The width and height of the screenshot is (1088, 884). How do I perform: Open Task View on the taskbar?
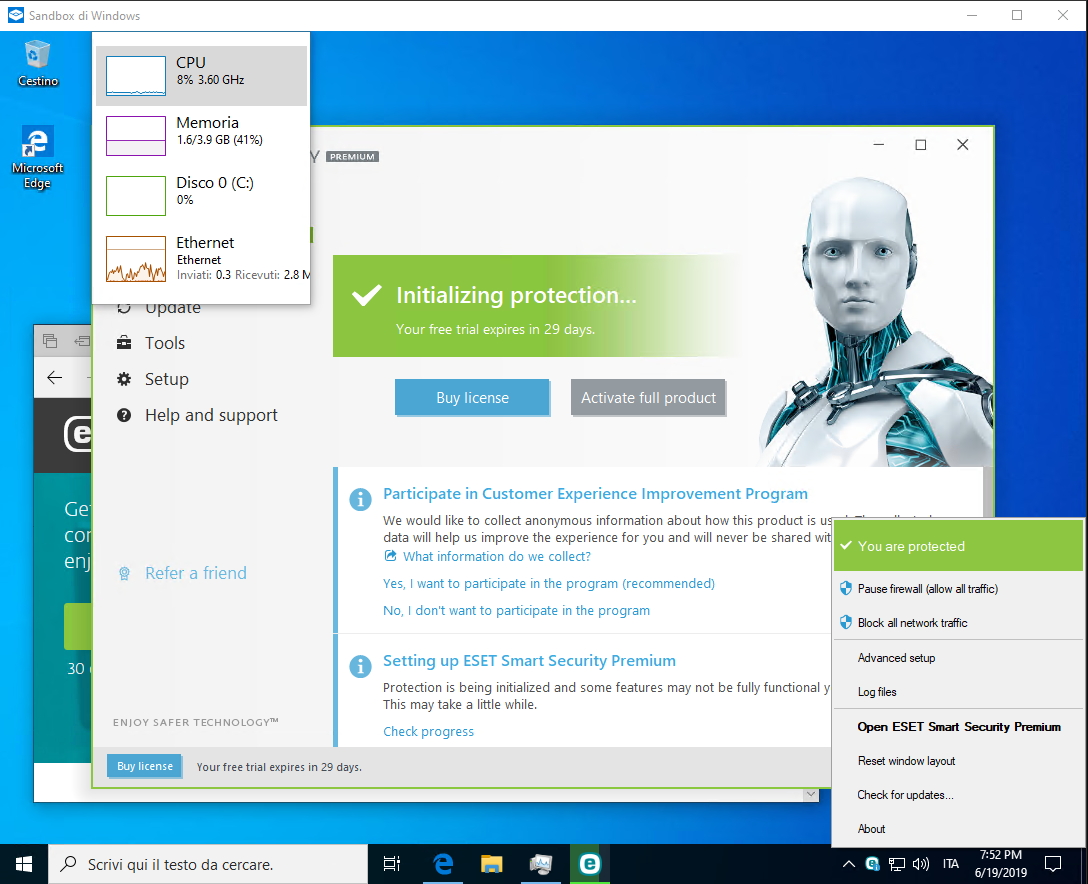391,864
